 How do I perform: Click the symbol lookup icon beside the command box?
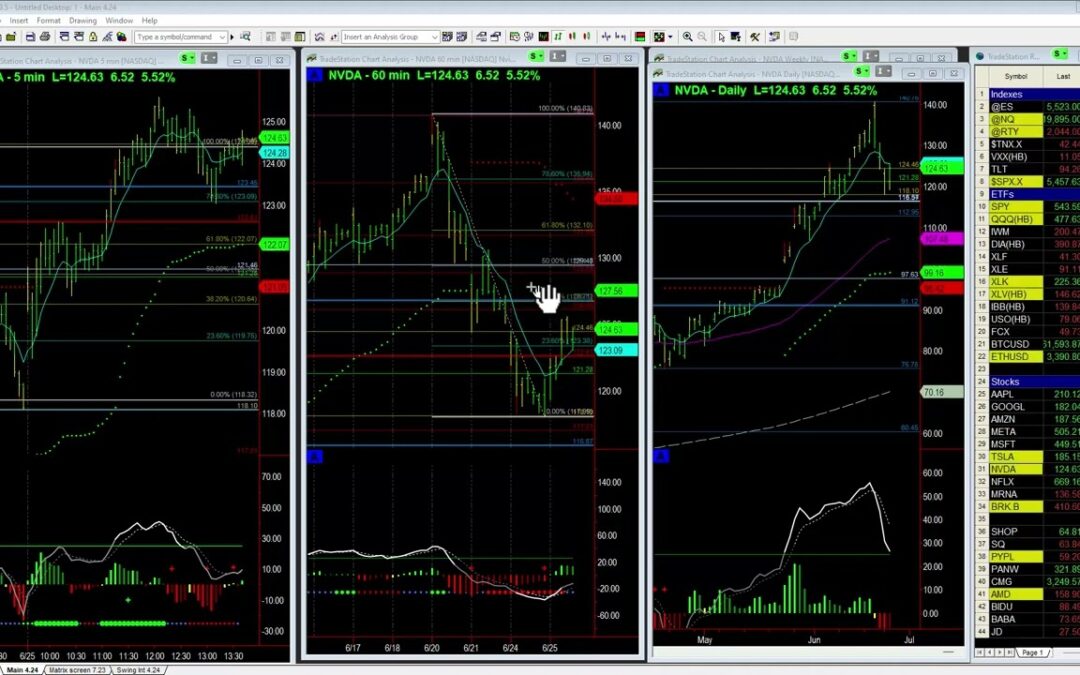point(246,37)
